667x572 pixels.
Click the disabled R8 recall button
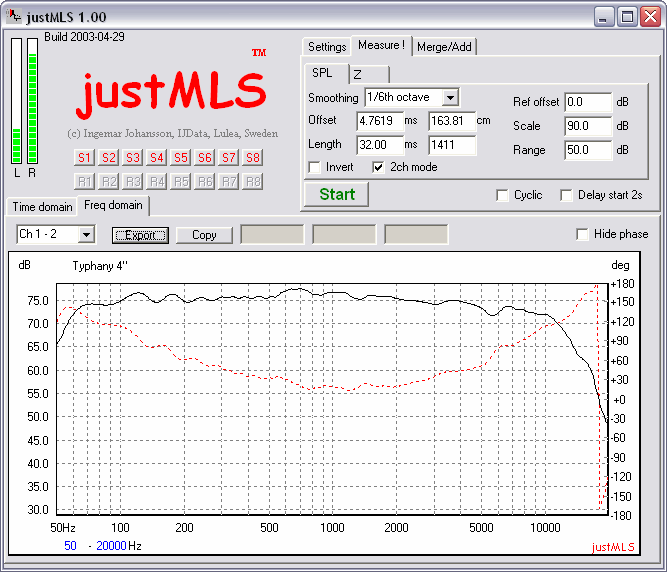(x=253, y=182)
